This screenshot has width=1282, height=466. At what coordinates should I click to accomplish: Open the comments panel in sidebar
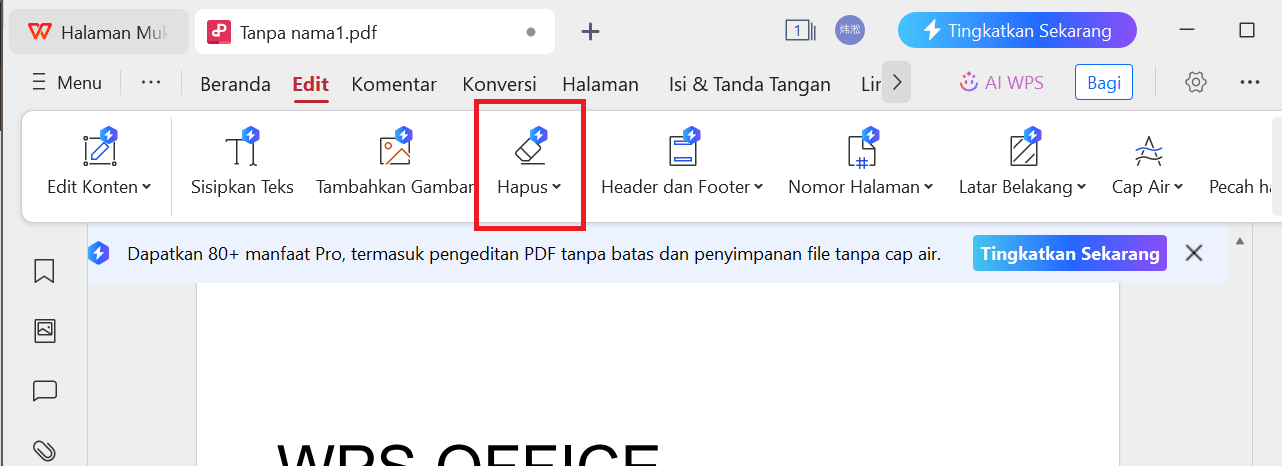pos(44,391)
